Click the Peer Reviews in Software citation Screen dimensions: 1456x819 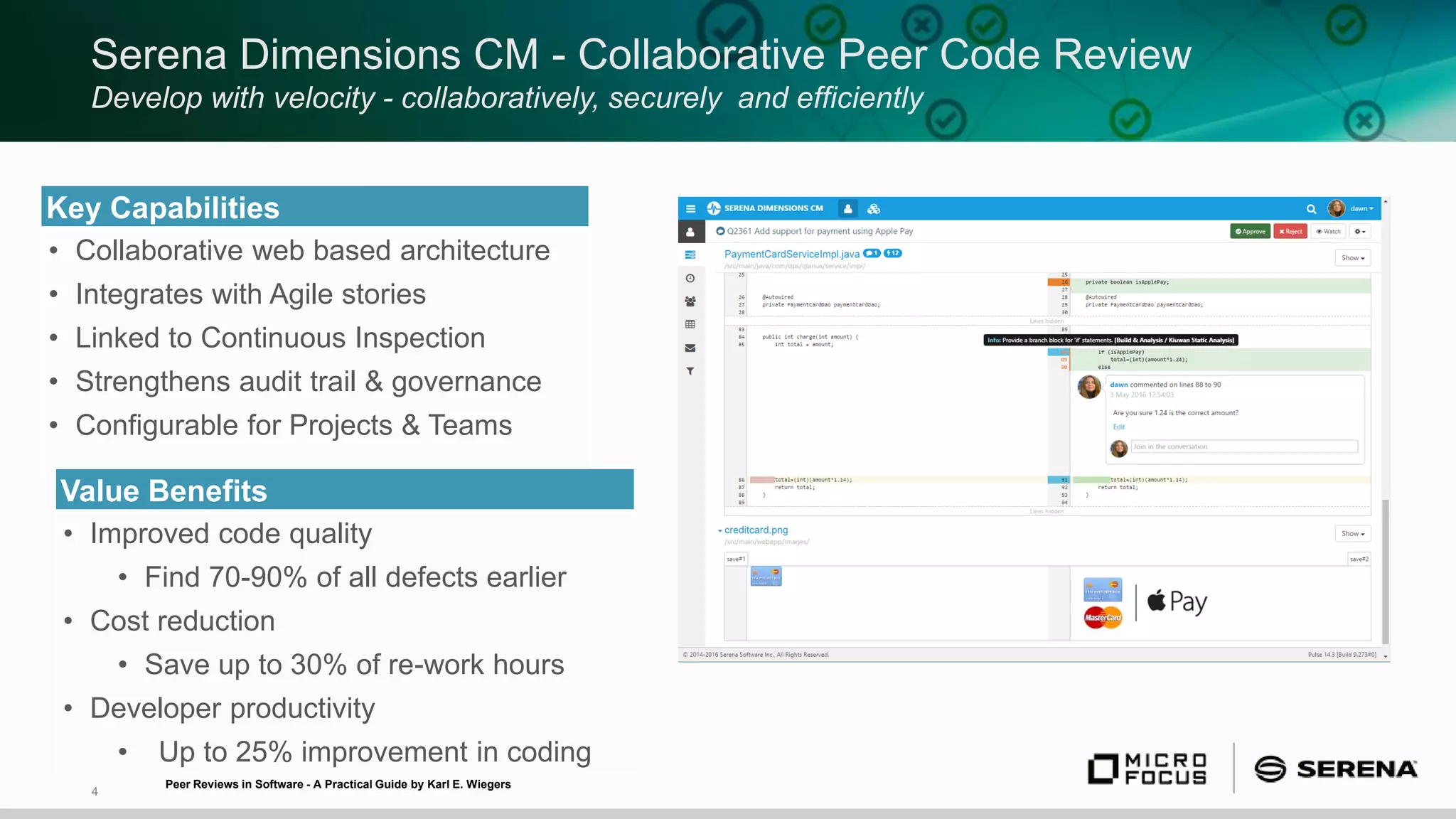tap(338, 784)
